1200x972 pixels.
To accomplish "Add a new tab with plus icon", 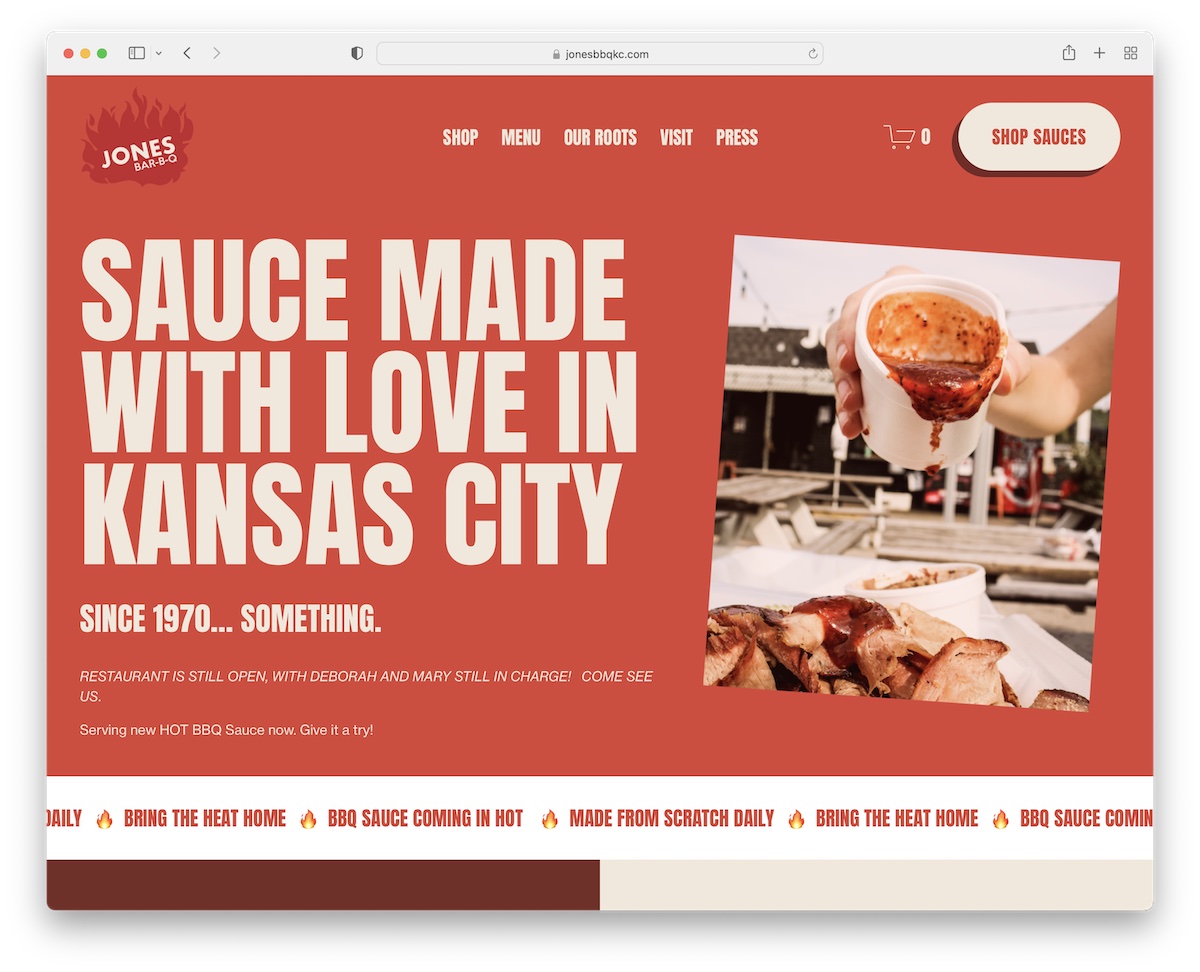I will (x=1099, y=53).
